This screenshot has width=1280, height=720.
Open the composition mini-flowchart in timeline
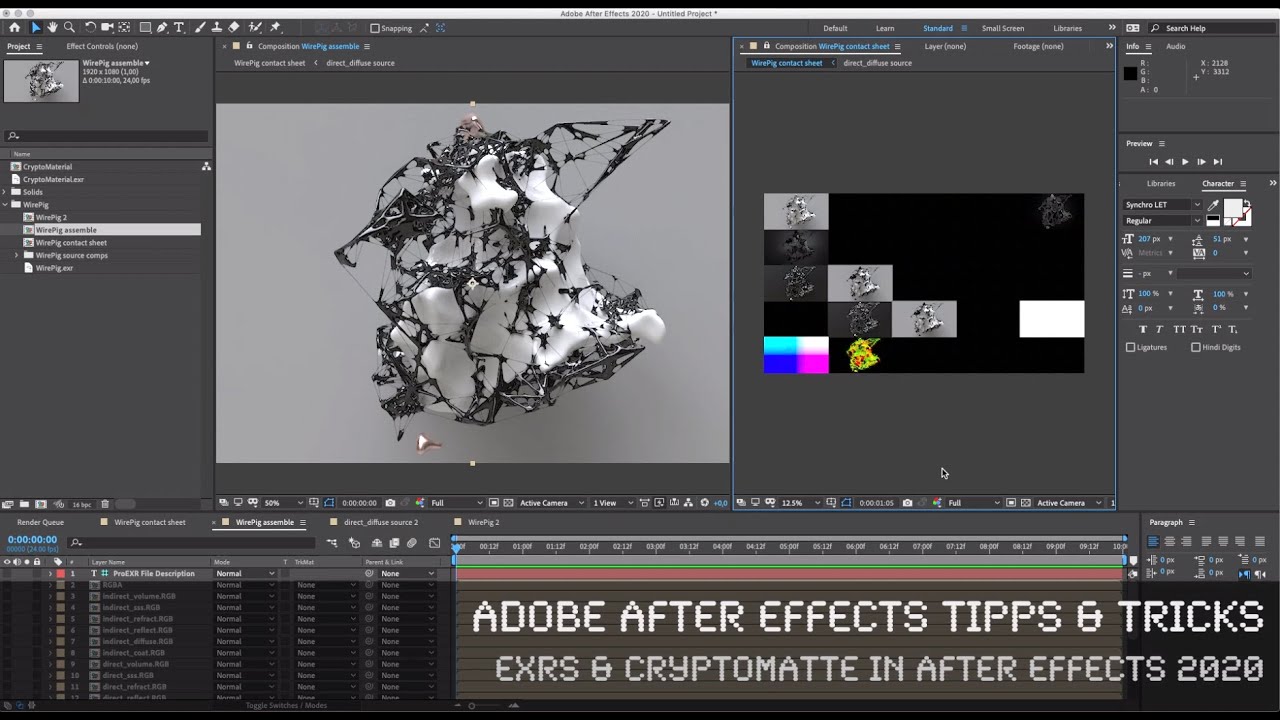[331, 543]
